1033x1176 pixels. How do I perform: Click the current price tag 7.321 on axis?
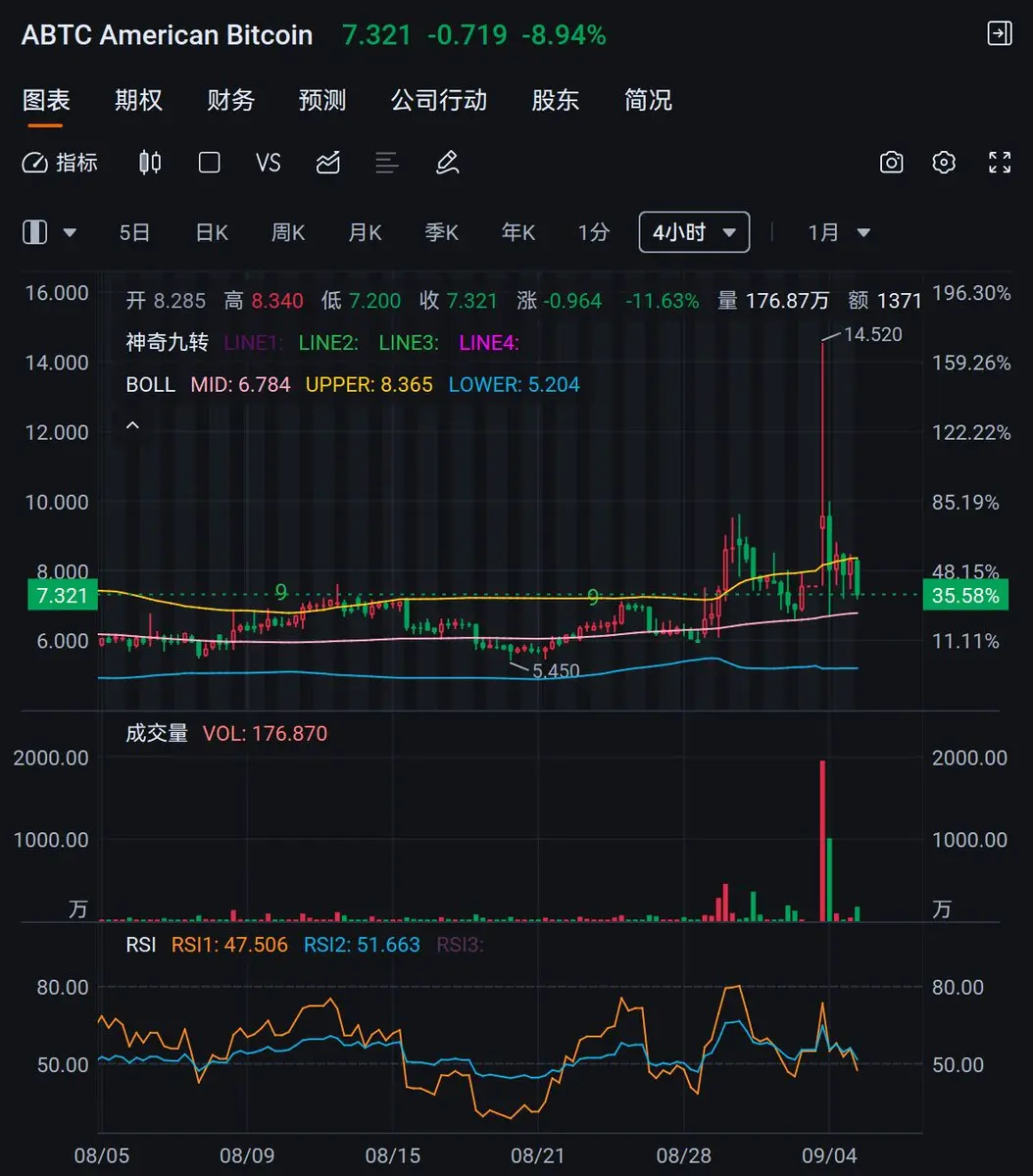tap(62, 595)
